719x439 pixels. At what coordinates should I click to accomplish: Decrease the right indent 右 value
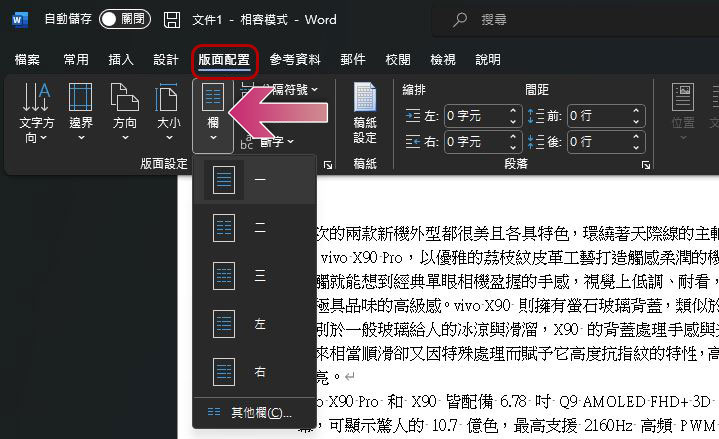click(514, 148)
